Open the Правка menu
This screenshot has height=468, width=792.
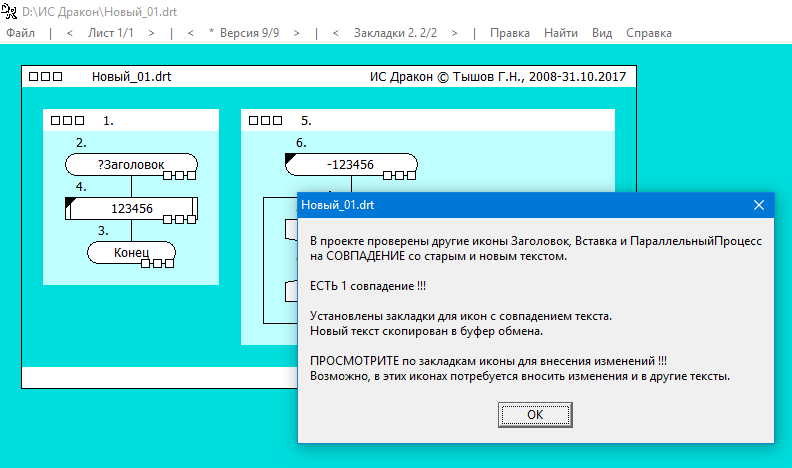[510, 33]
